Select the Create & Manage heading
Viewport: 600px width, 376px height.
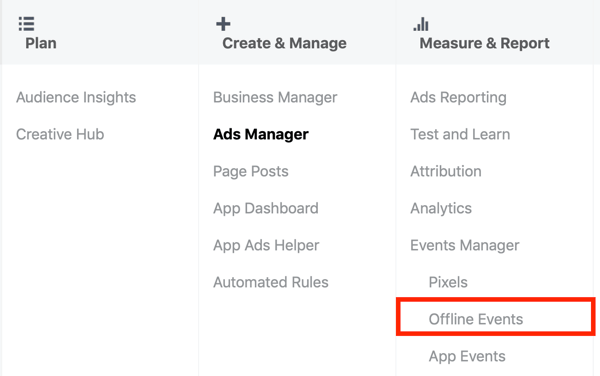click(x=284, y=43)
